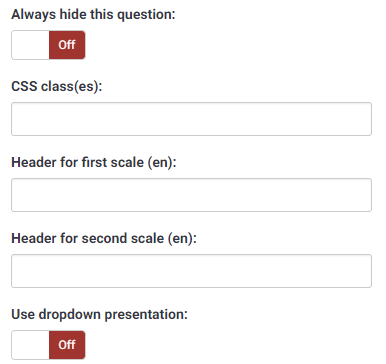Click the 'CSS class(es):' label
Screen dimensions: 386x364
(x=57, y=87)
